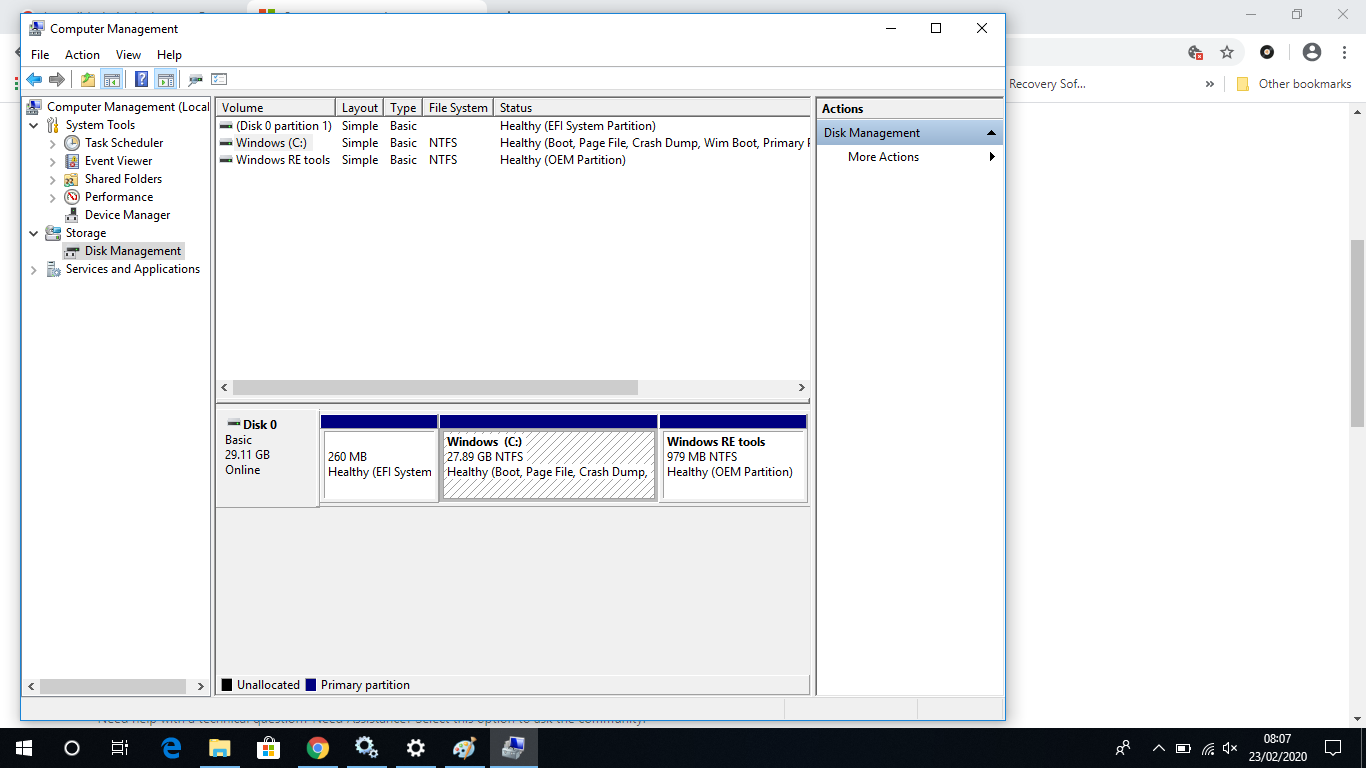
Task: Expand the Task Scheduler node arrow
Action: tap(53, 143)
